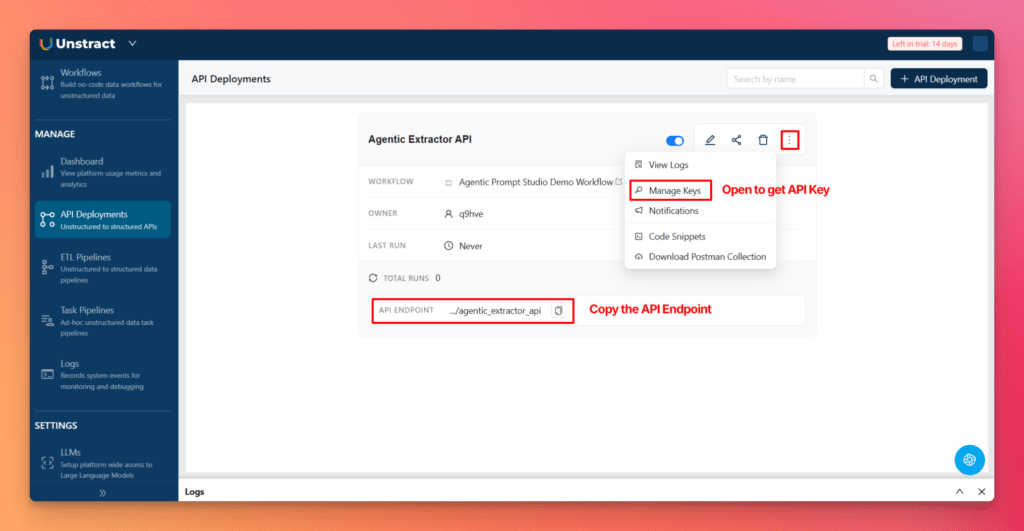Viewport: 1024px width, 531px height.
Task: Close the Logs panel
Action: pos(981,492)
